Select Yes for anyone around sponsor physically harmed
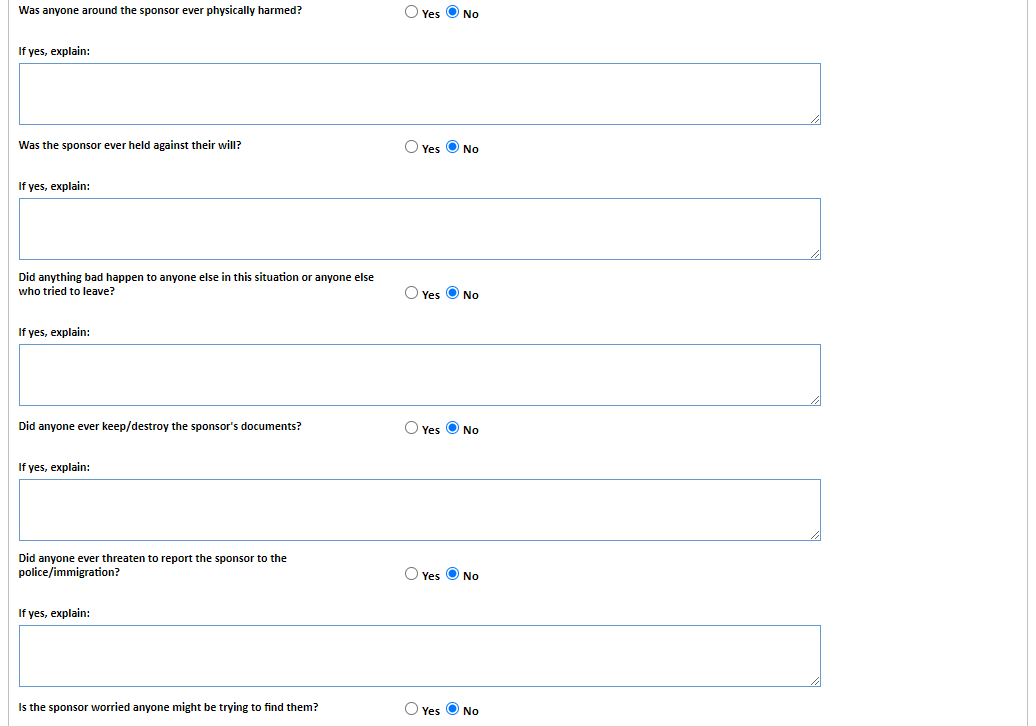Image resolution: width=1036 pixels, height=726 pixels. click(412, 13)
